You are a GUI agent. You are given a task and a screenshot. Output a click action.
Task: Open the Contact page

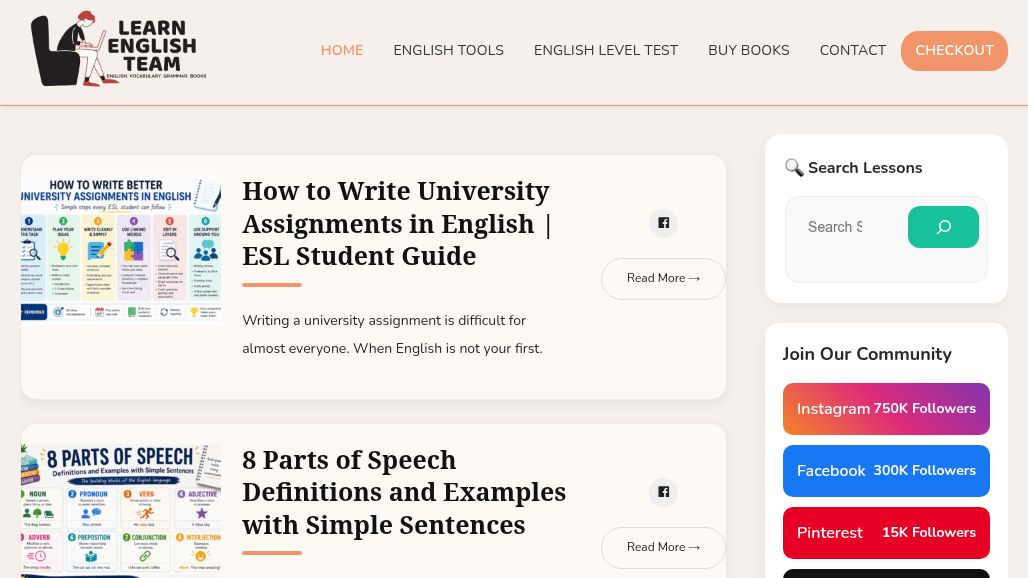[x=852, y=50]
